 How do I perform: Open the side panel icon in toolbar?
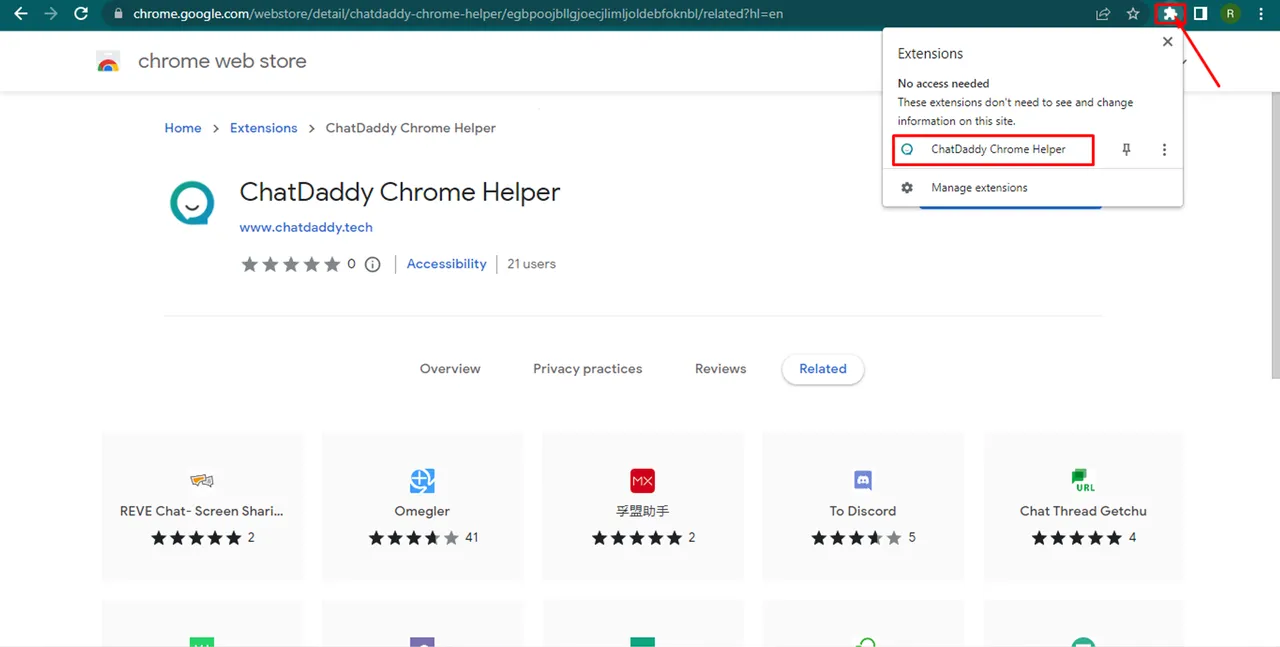[x=1200, y=14]
